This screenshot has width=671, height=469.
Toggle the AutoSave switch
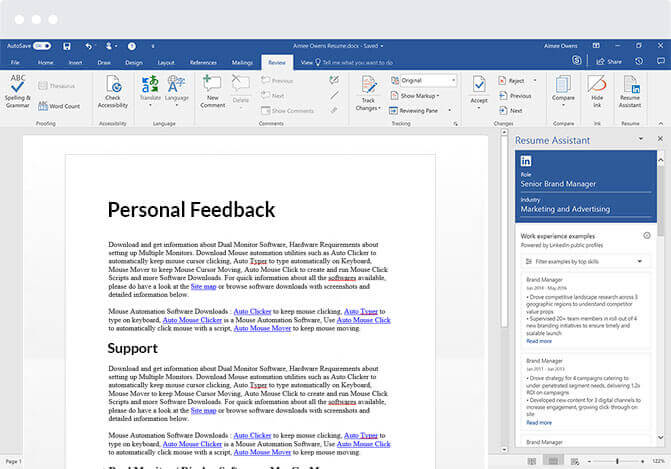click(x=42, y=46)
